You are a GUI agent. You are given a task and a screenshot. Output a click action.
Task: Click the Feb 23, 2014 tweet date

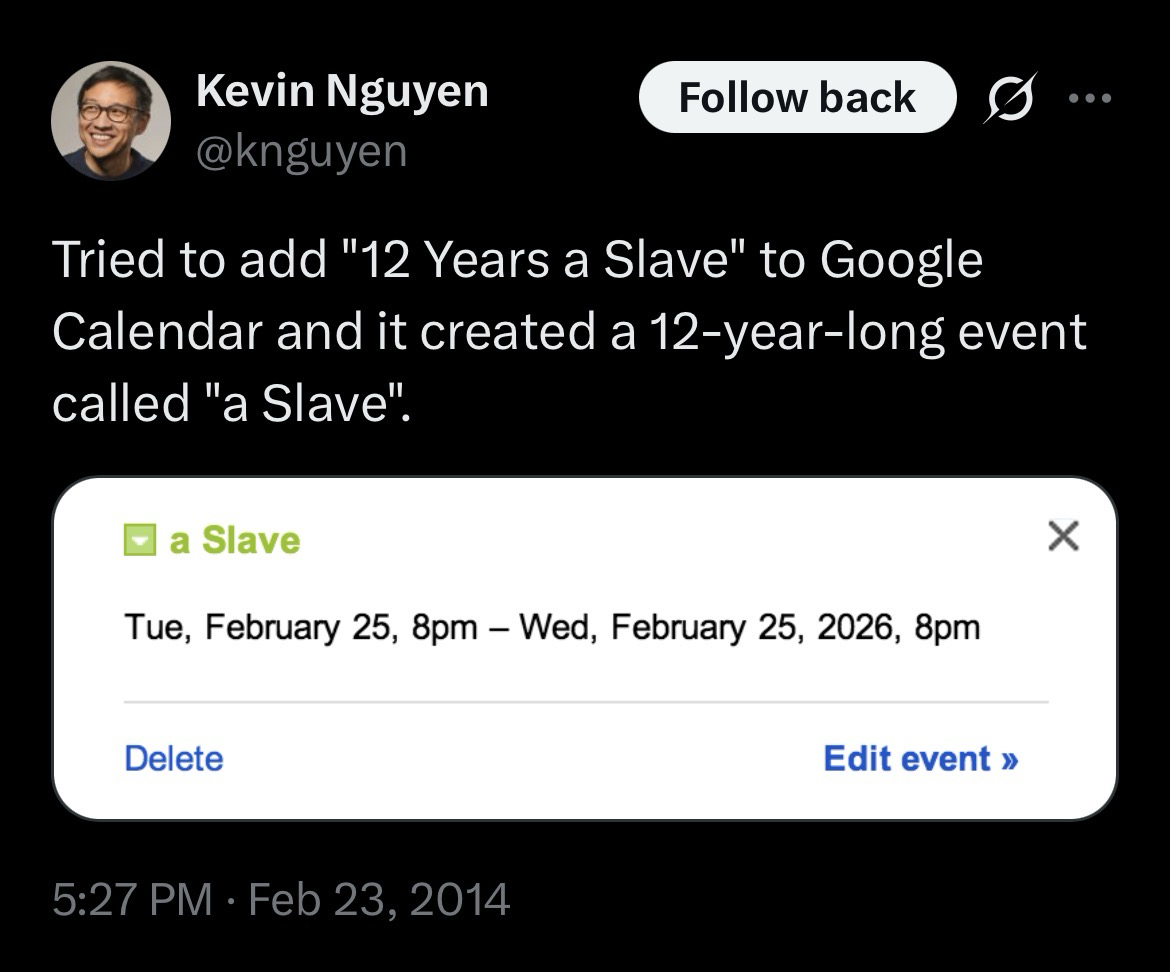379,899
